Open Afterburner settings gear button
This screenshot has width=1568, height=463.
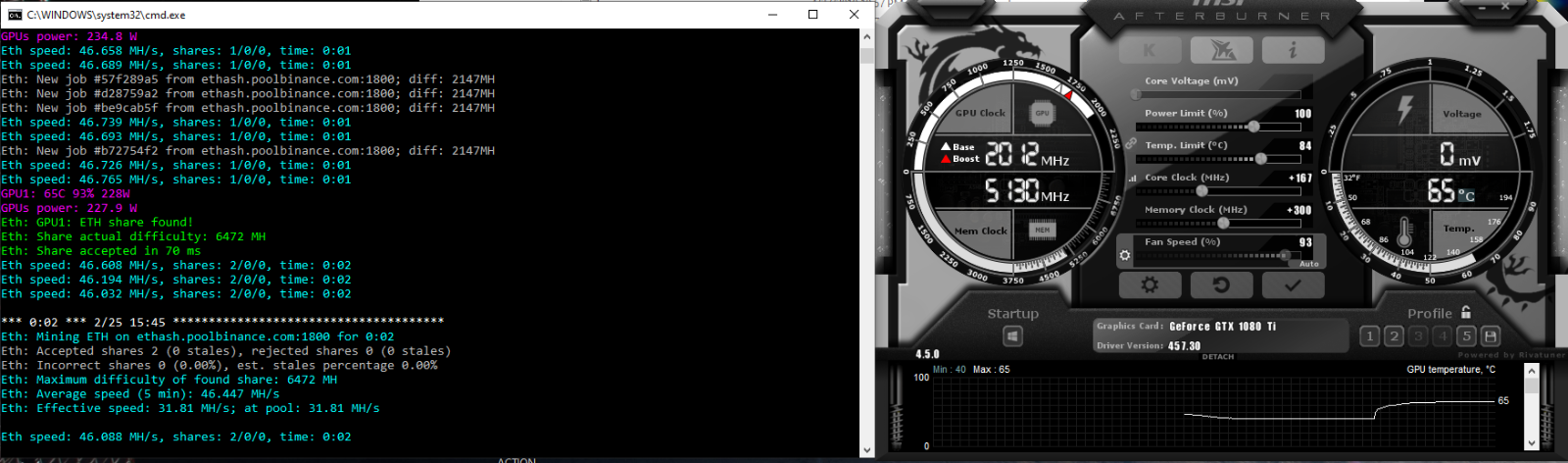pyautogui.click(x=1150, y=284)
